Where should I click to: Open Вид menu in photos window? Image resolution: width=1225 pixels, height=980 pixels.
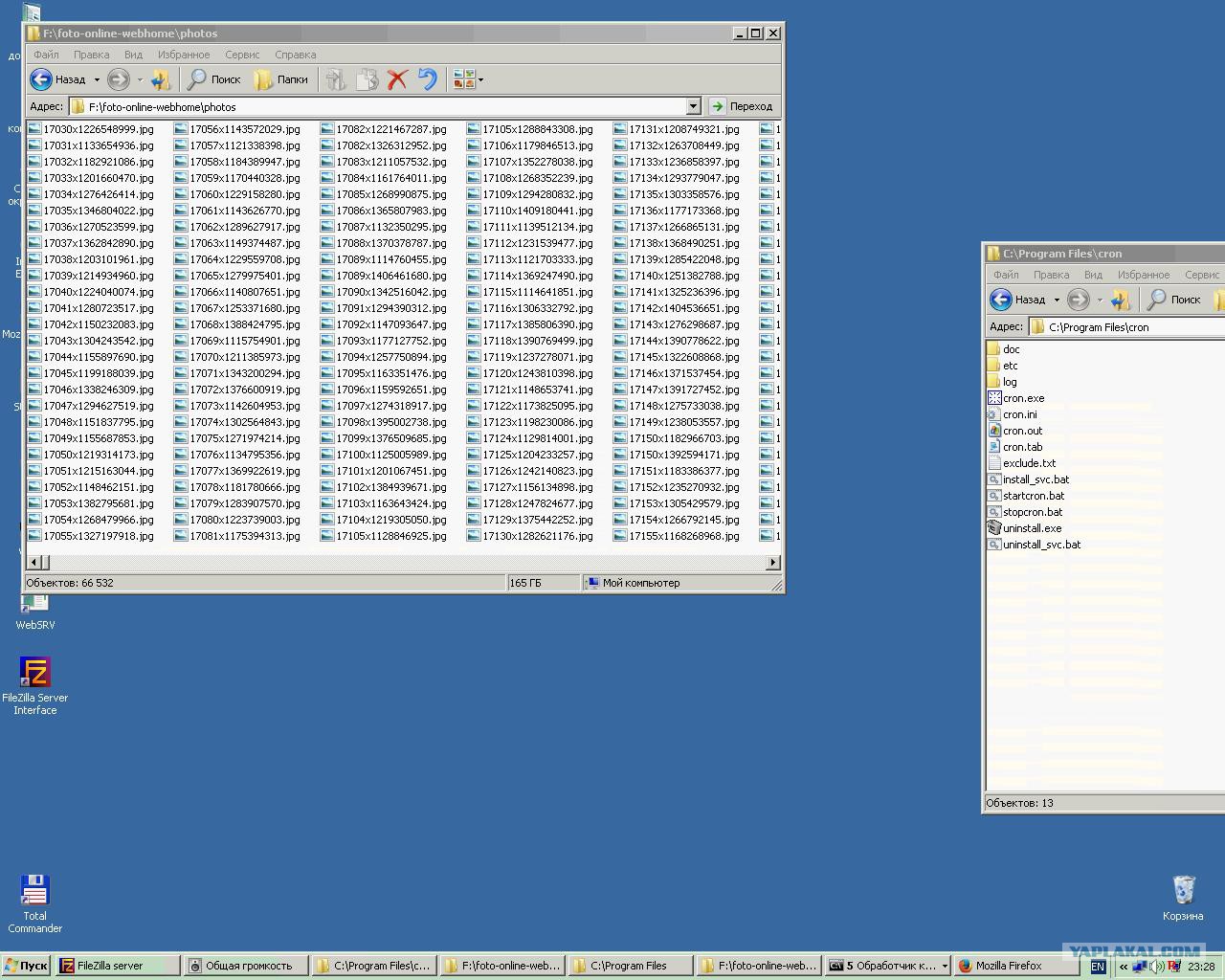point(133,55)
